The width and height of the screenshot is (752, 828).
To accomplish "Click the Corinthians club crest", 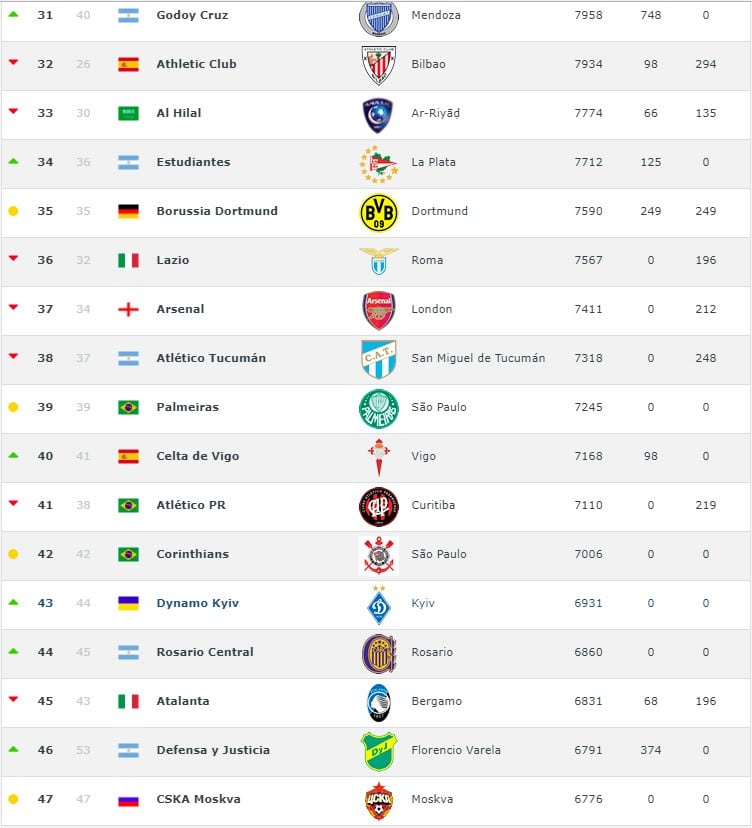I will 378,555.
